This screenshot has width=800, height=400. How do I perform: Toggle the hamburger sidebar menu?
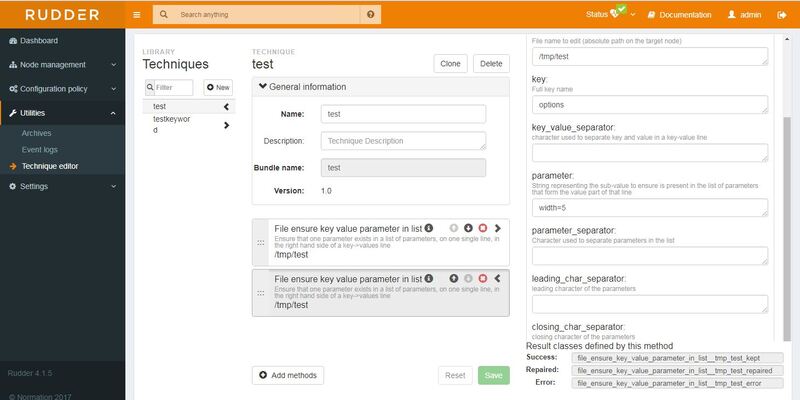pyautogui.click(x=137, y=15)
